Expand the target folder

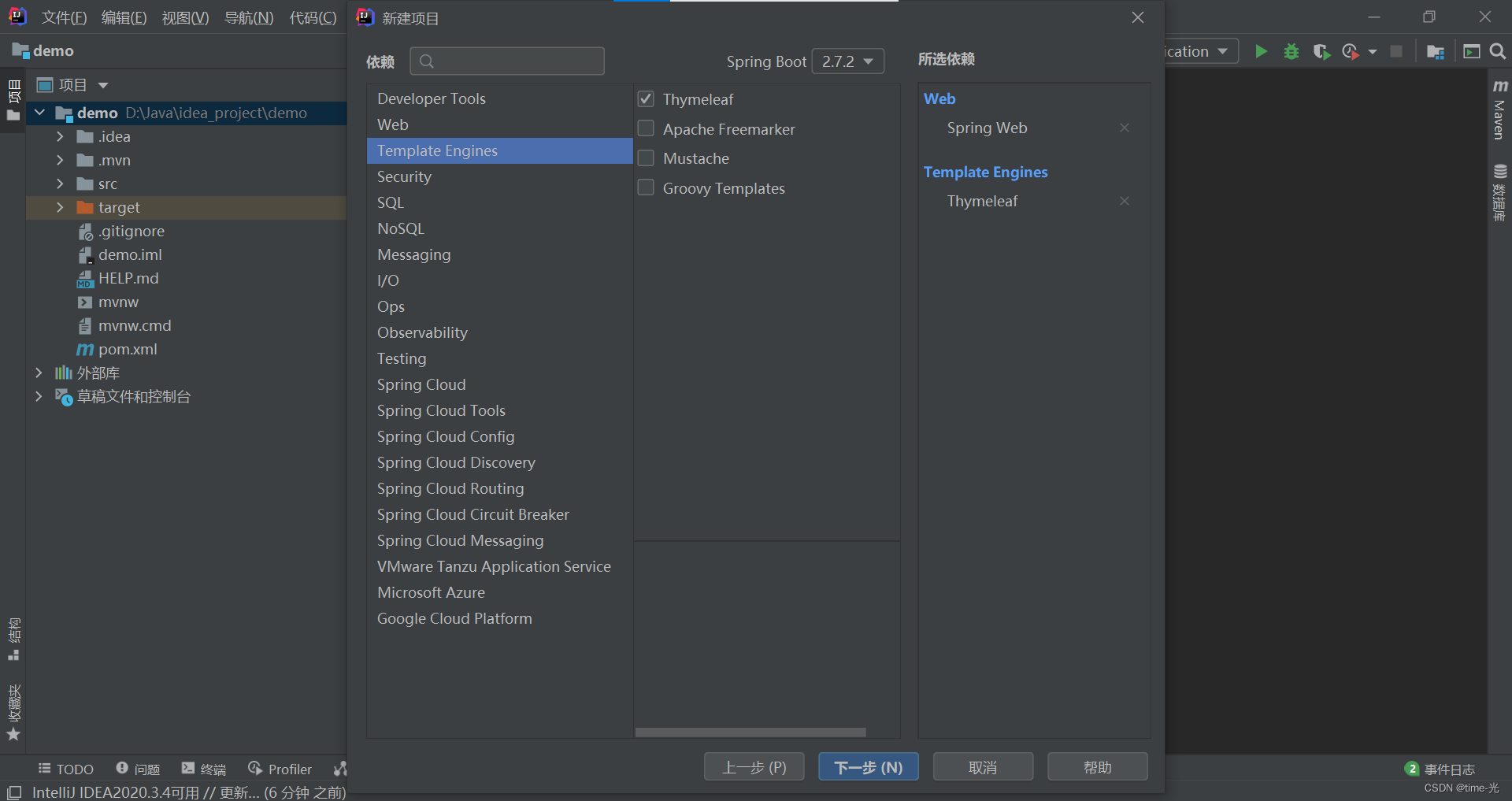click(x=60, y=207)
